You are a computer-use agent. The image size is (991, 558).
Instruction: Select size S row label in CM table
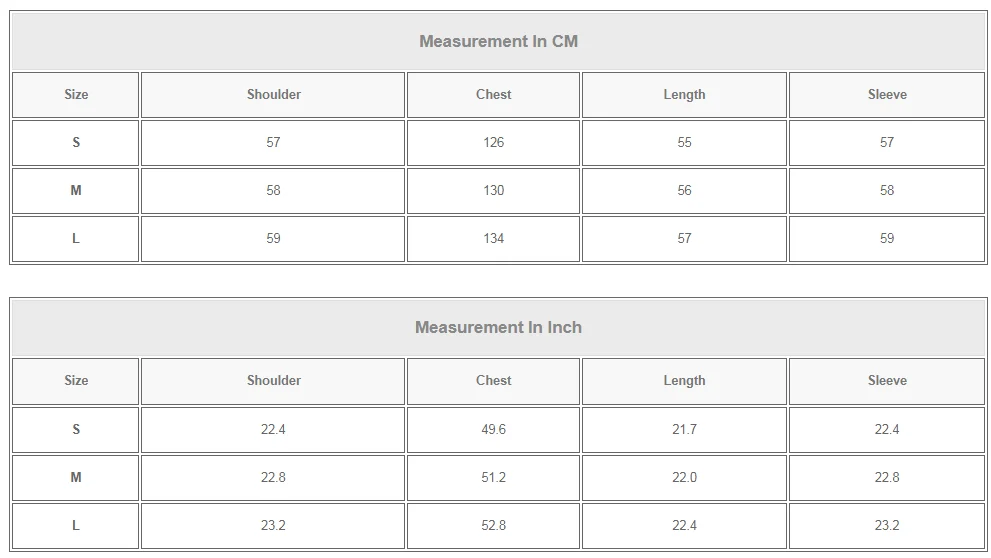76,142
